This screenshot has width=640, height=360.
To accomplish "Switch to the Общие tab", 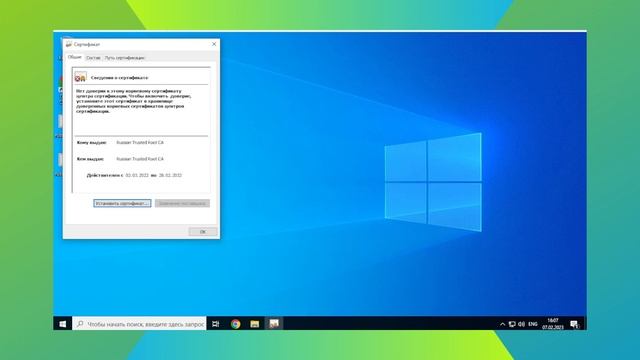I will pyautogui.click(x=74, y=57).
